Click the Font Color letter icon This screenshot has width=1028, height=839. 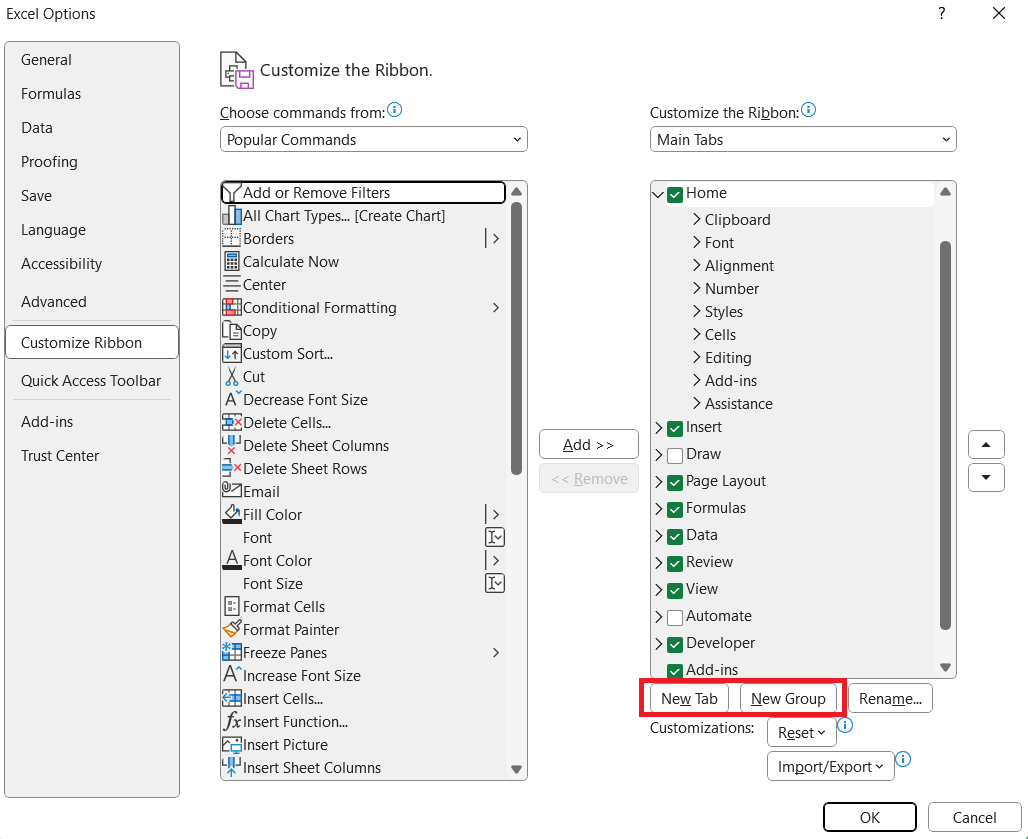(232, 560)
